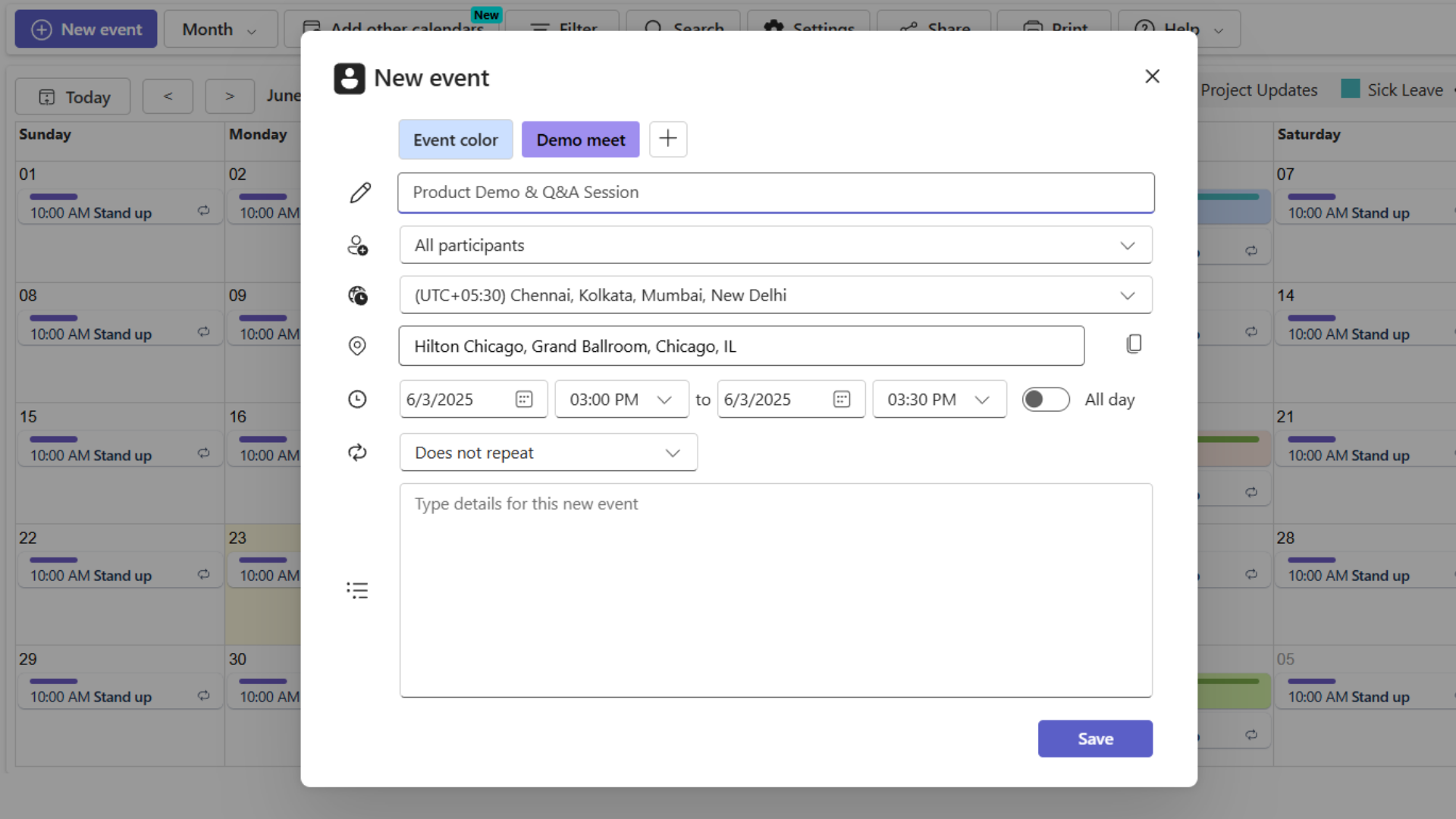Open end date calendar picker icon
Image resolution: width=1456 pixels, height=819 pixels.
pyautogui.click(x=842, y=399)
